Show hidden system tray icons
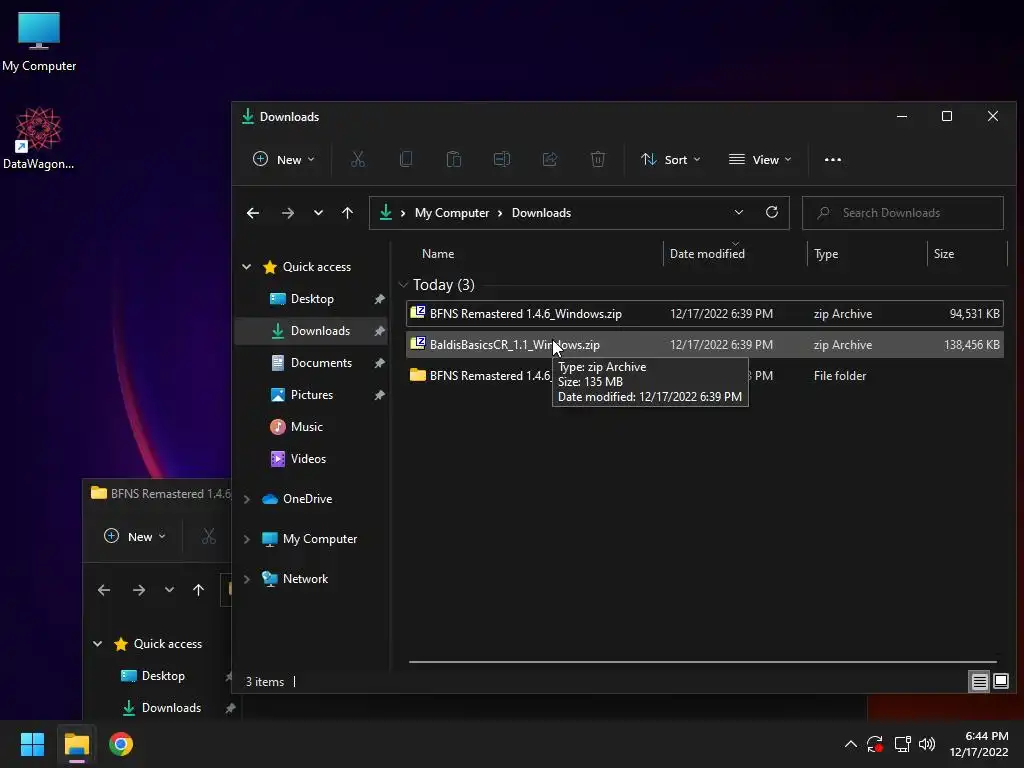Screen dimensions: 1024x768 [850, 743]
